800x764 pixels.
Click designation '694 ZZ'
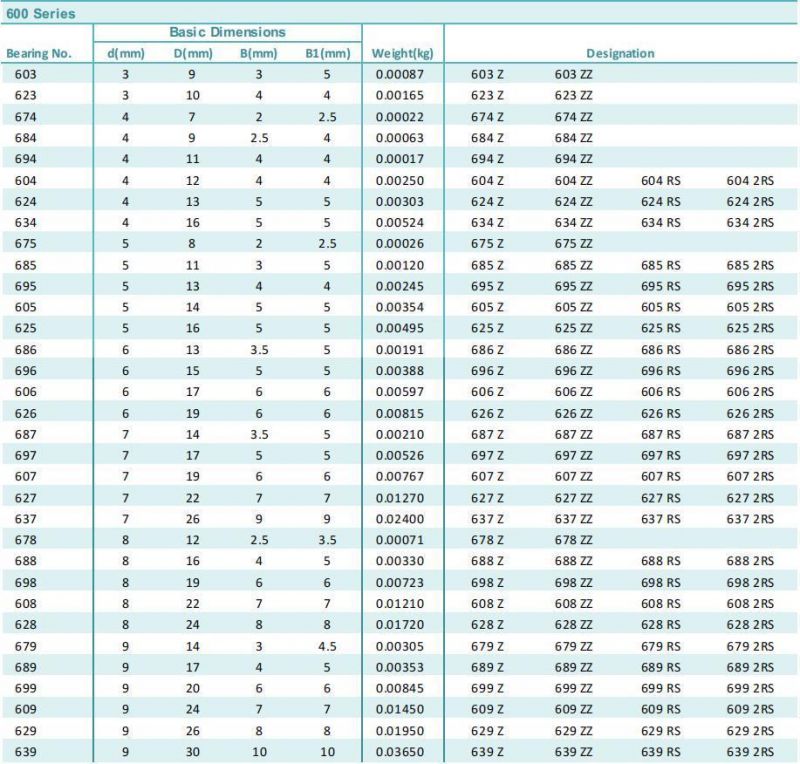click(x=573, y=159)
